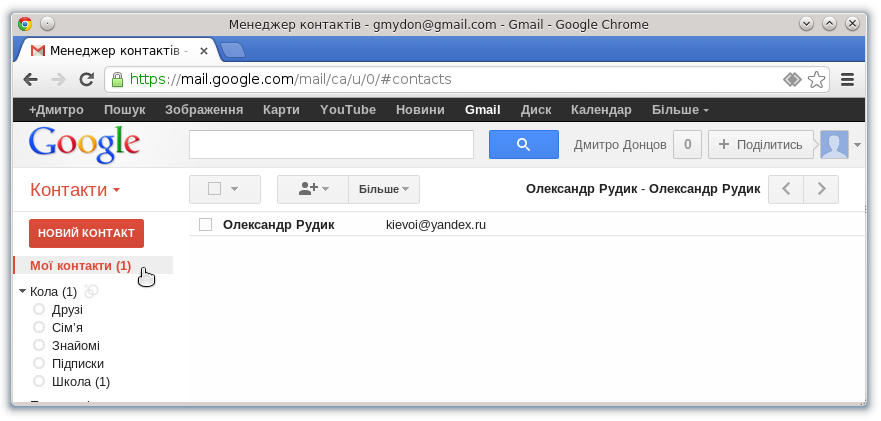This screenshot has height=421, width=881.
Task: Reload the page with the refresh icon
Action: click(86, 79)
